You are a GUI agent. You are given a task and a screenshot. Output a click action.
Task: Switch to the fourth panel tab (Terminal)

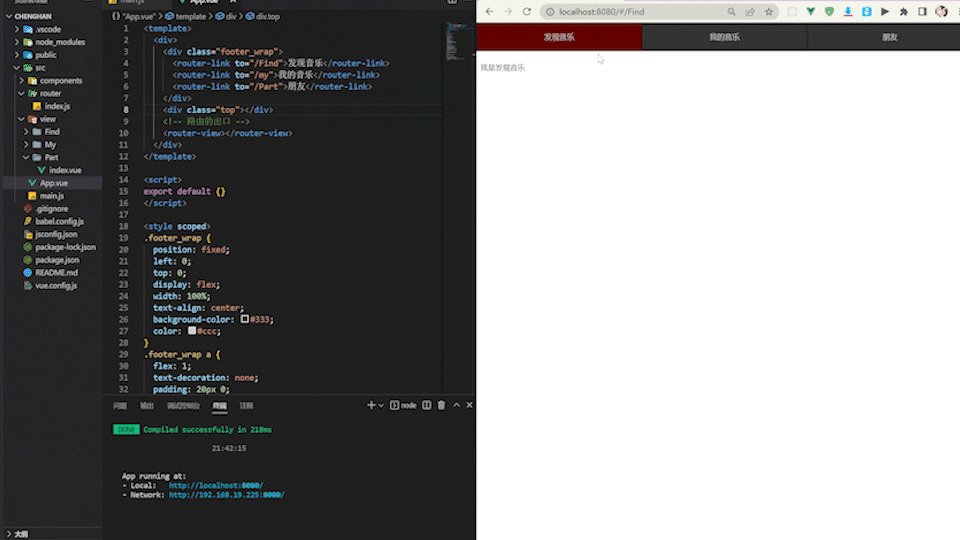(x=219, y=406)
